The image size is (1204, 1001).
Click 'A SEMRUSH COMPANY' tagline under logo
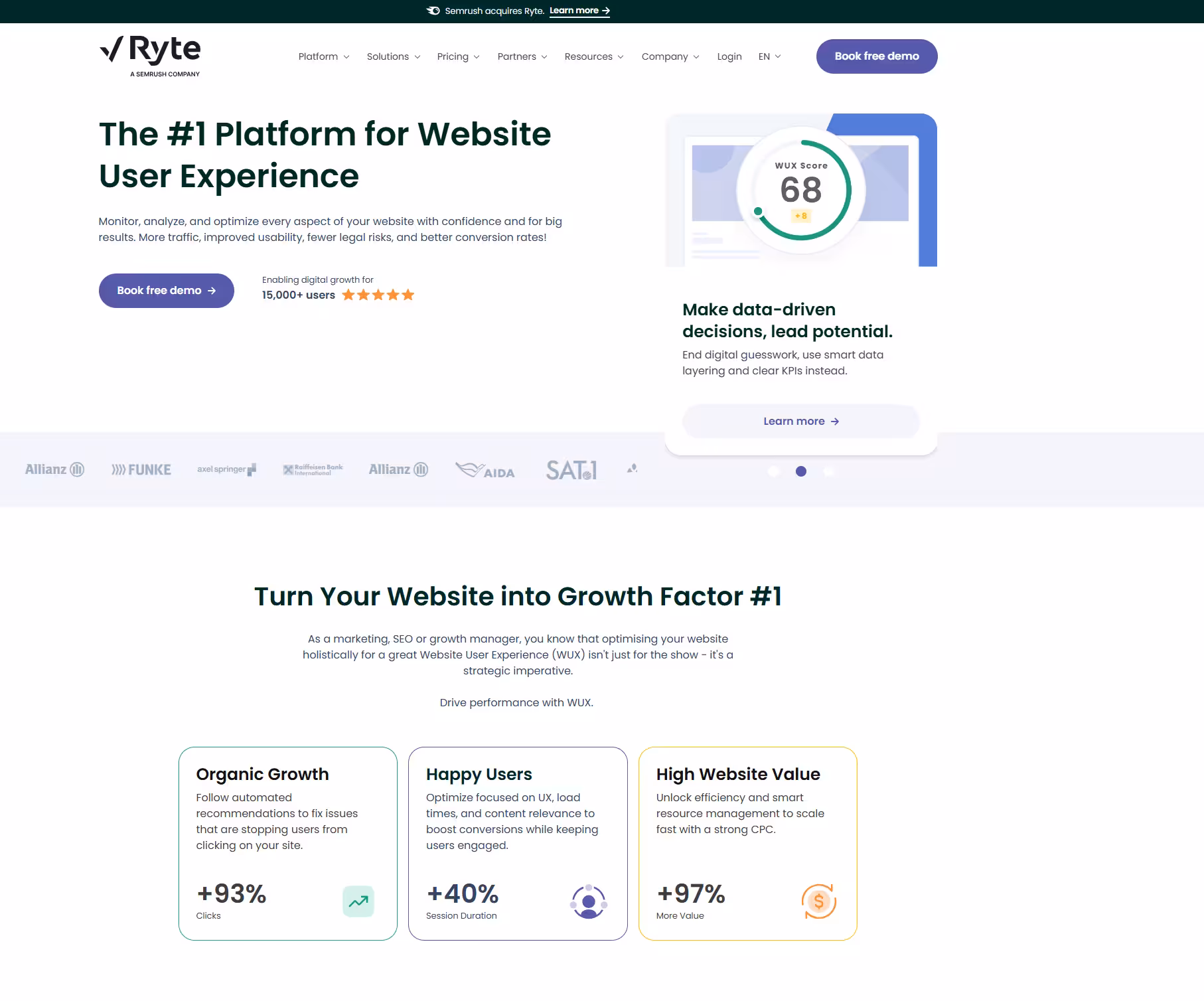coord(165,74)
